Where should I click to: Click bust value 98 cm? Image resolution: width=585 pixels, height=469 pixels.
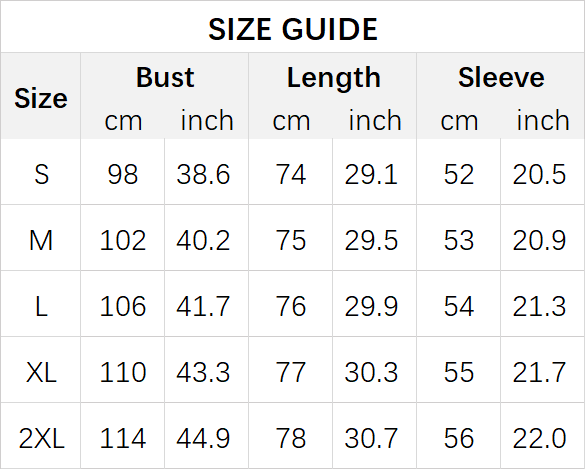tap(123, 174)
